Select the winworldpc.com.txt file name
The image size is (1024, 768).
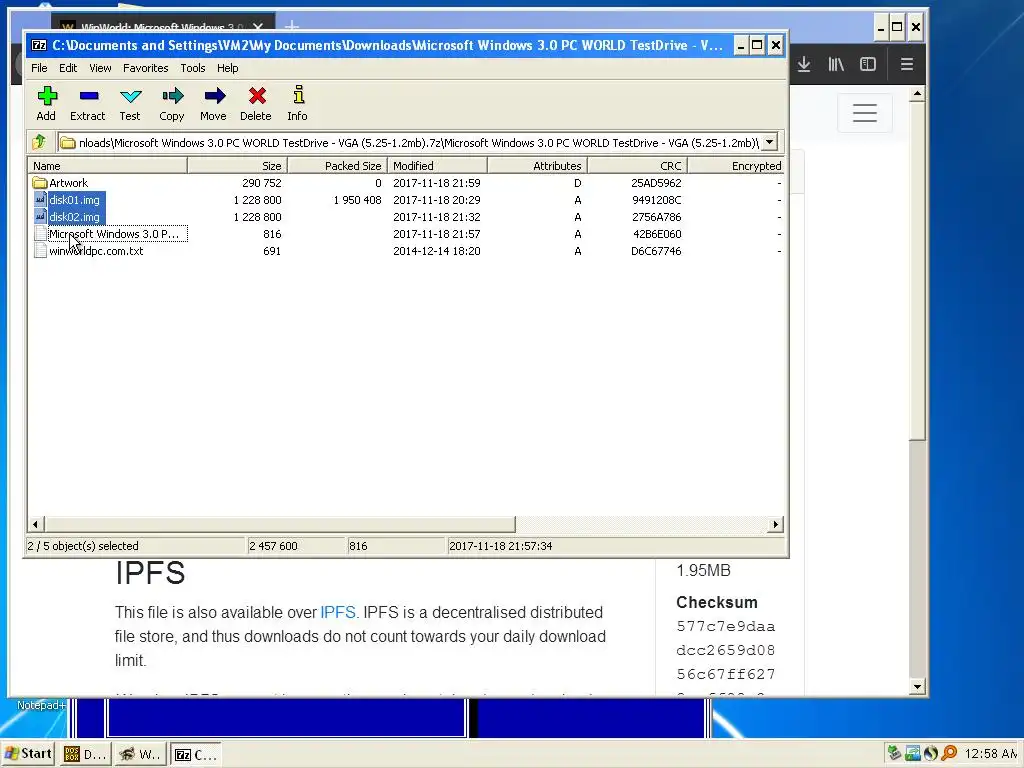[96, 251]
